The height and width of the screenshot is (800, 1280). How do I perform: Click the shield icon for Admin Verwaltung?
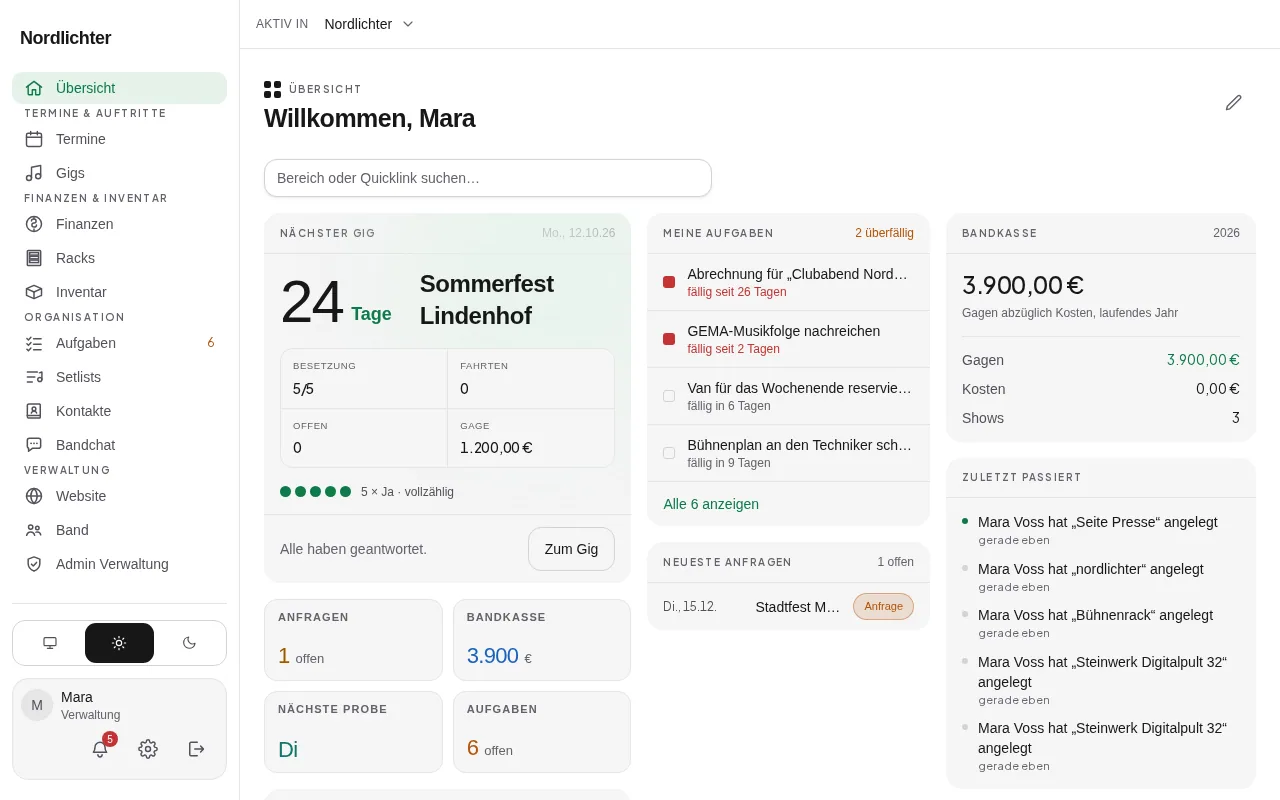coord(34,564)
